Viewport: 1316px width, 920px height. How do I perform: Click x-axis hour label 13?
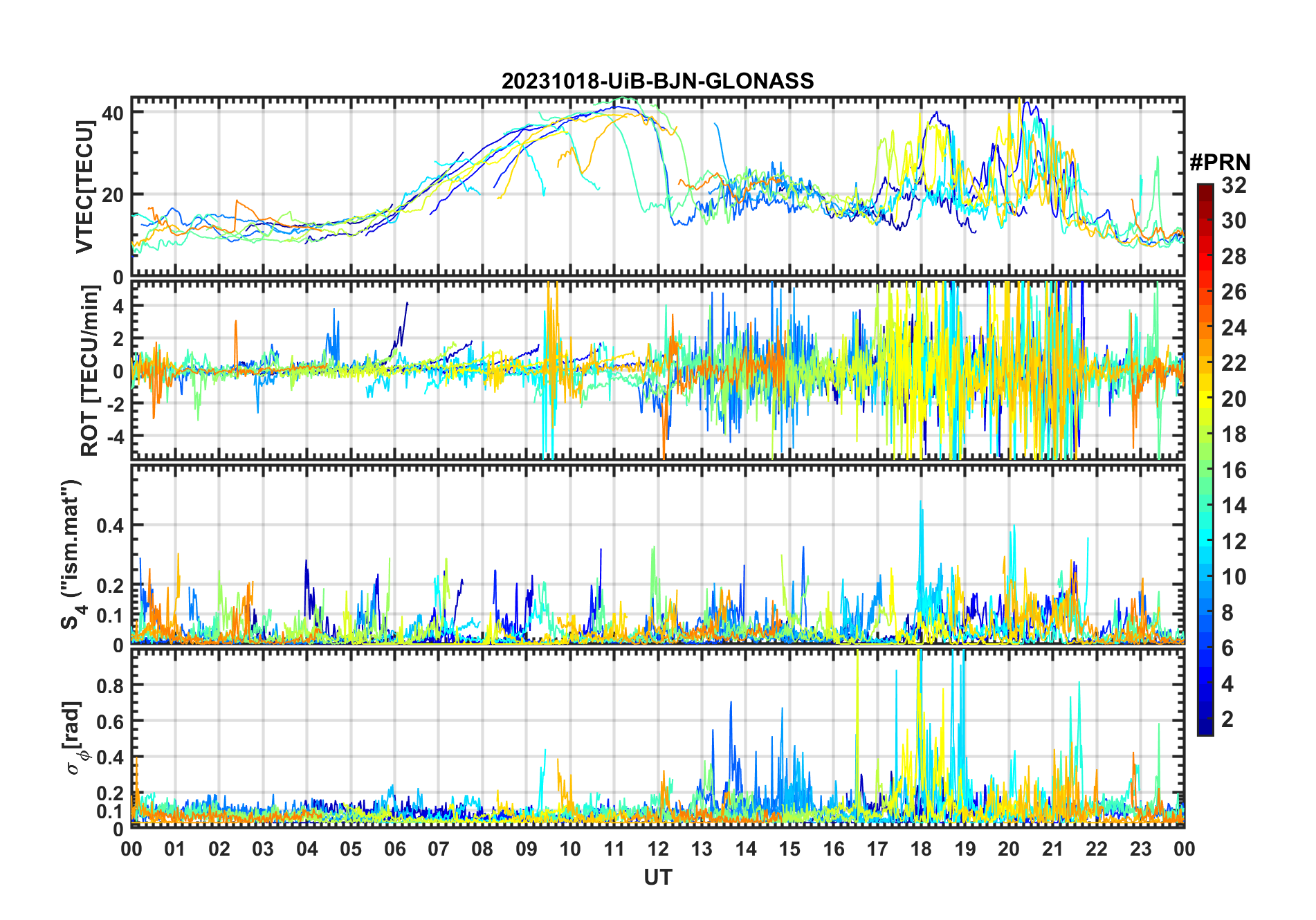[x=702, y=849]
